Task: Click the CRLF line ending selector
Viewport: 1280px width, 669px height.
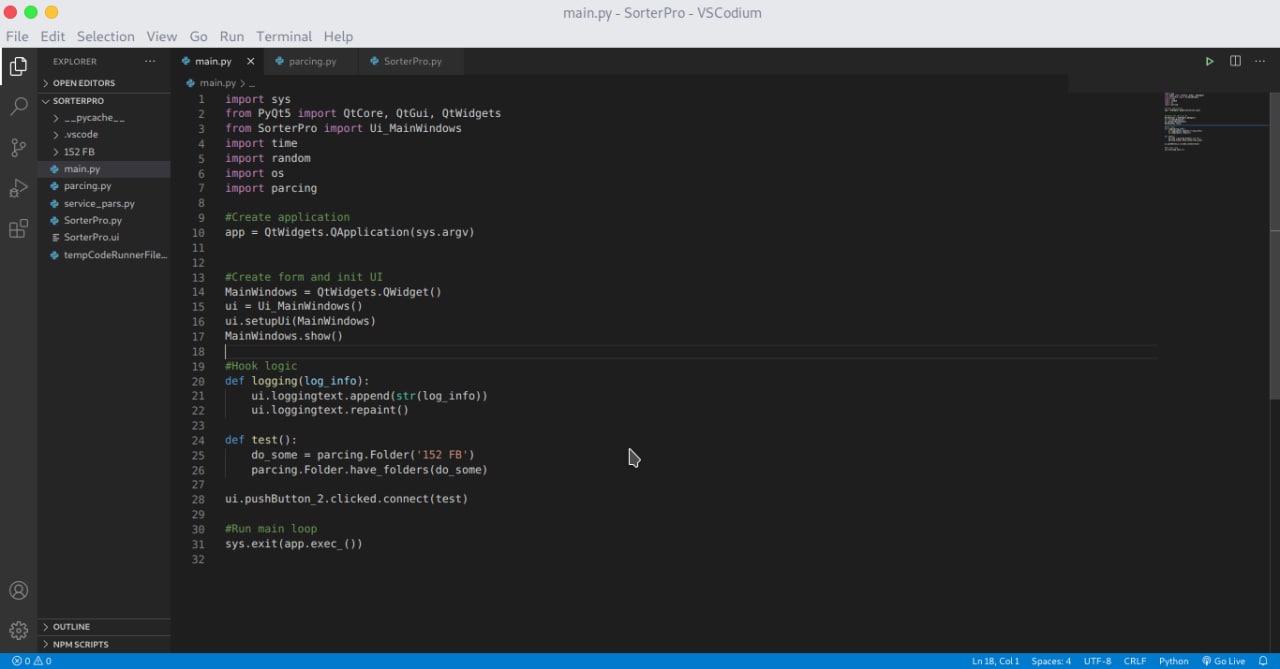Action: coord(1134,661)
